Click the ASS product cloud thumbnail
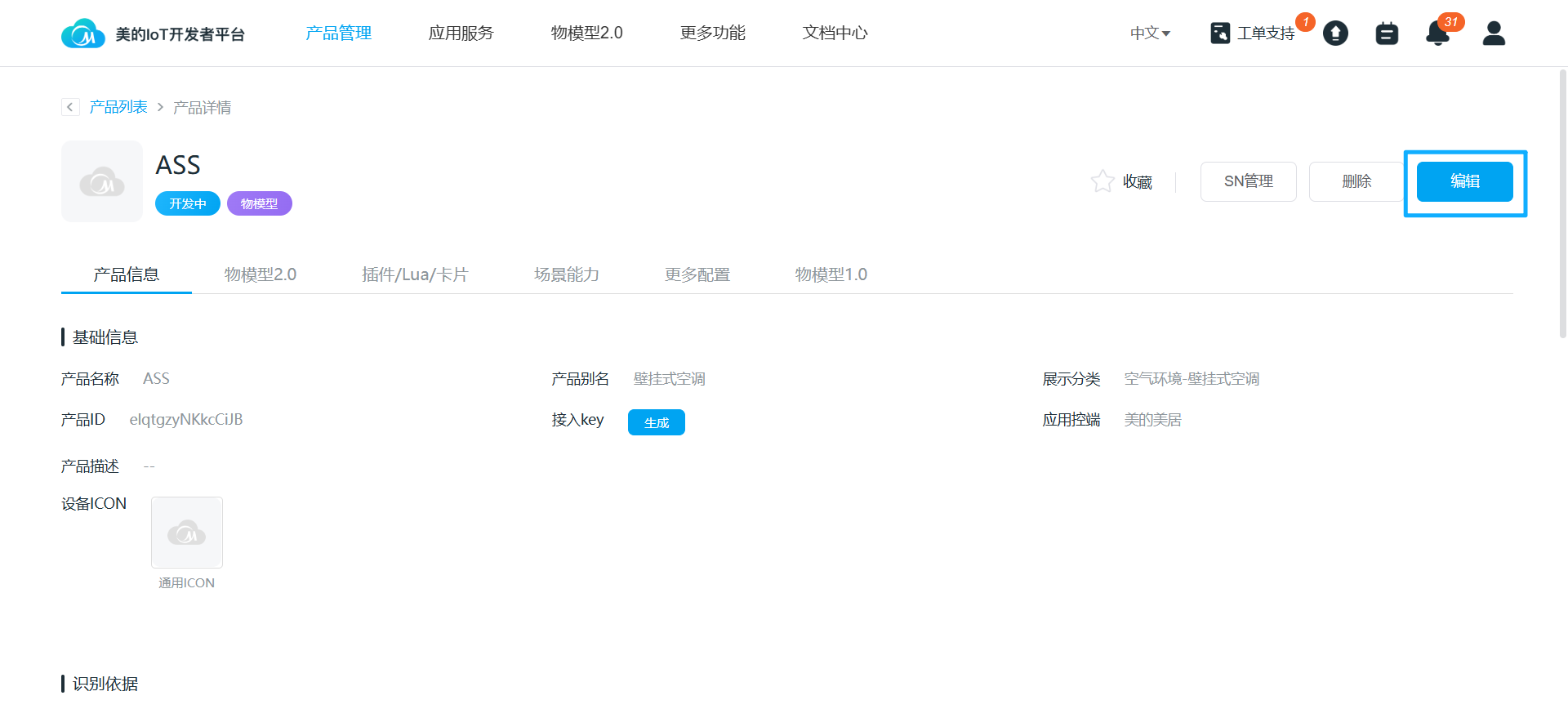Image resolution: width=1568 pixels, height=718 pixels. coord(102,181)
